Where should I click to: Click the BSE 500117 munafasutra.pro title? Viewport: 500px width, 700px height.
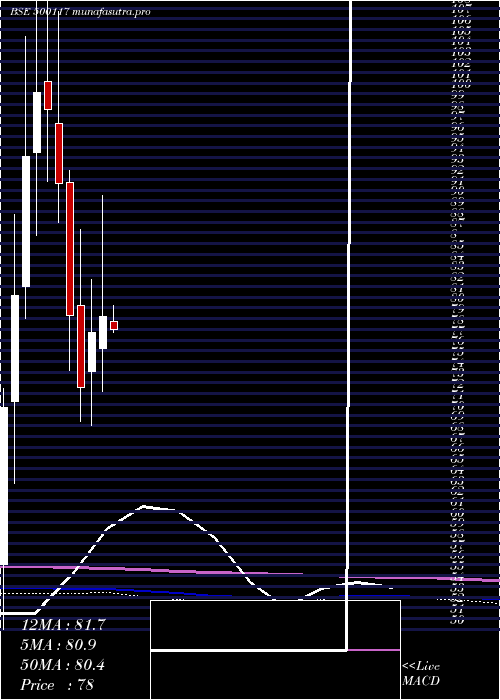coord(80,12)
